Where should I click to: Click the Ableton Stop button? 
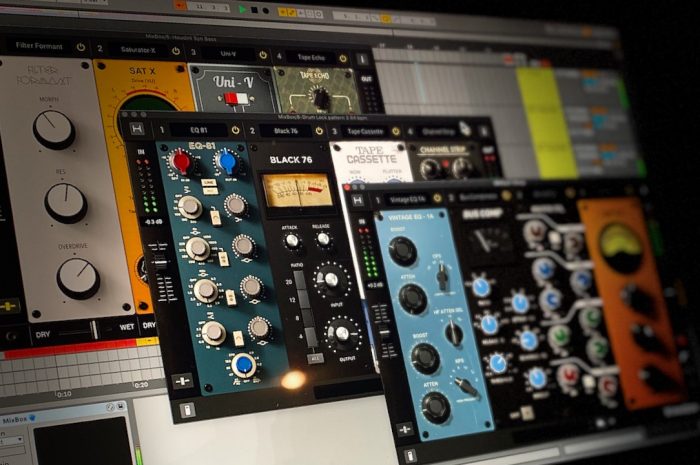[254, 9]
